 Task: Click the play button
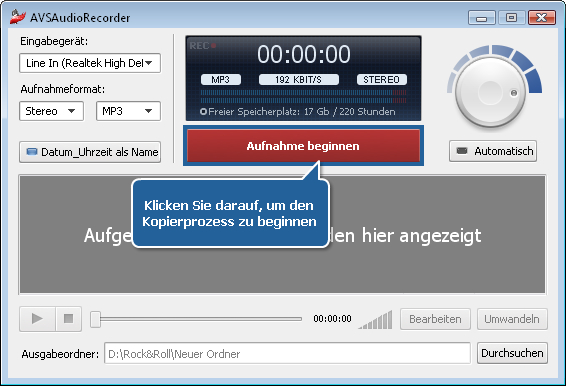coord(37,319)
